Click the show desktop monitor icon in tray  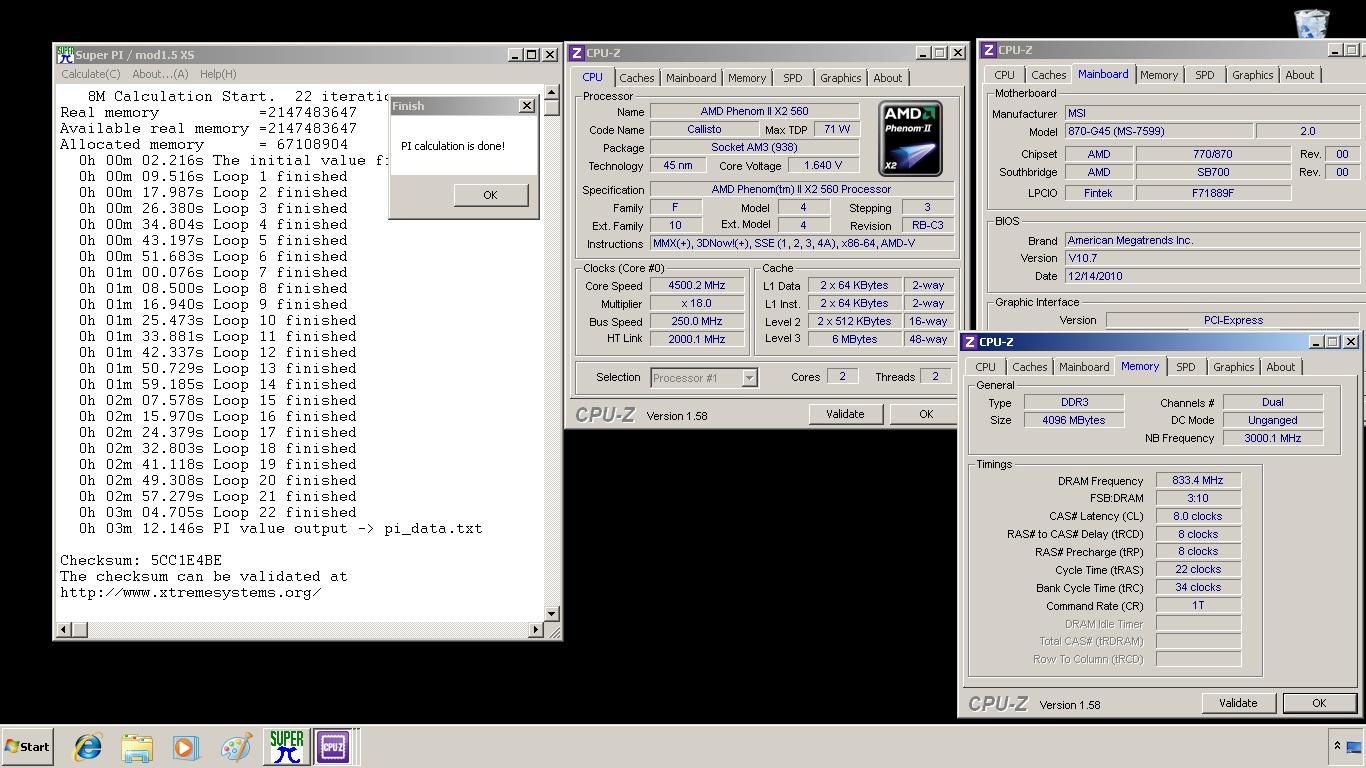(1354, 746)
